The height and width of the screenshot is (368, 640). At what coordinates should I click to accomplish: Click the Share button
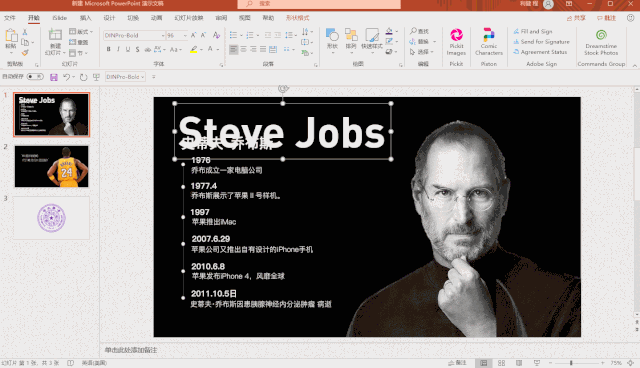tap(576, 18)
